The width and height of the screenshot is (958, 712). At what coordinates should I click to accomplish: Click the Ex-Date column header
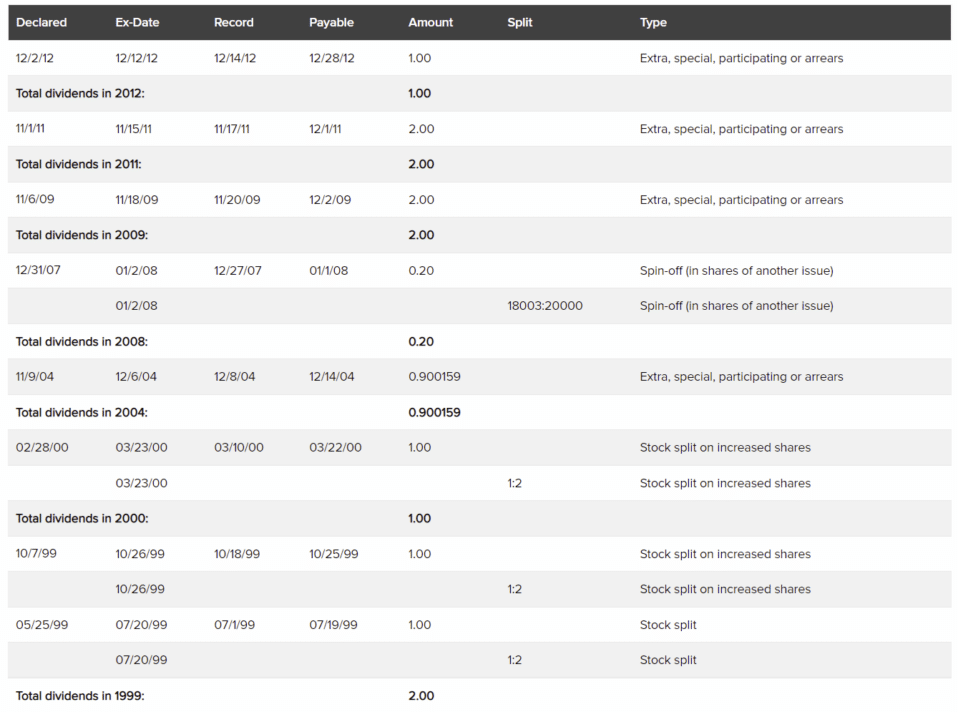[137, 22]
